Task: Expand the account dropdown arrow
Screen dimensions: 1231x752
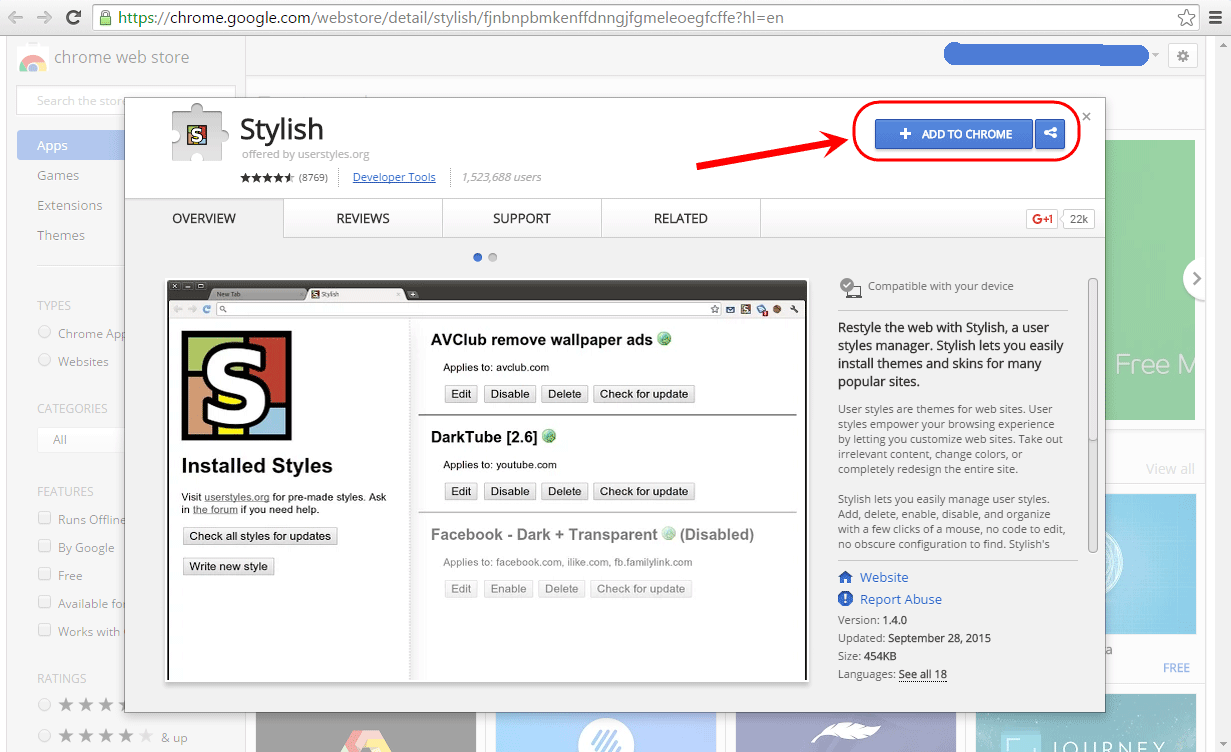Action: [1155, 56]
